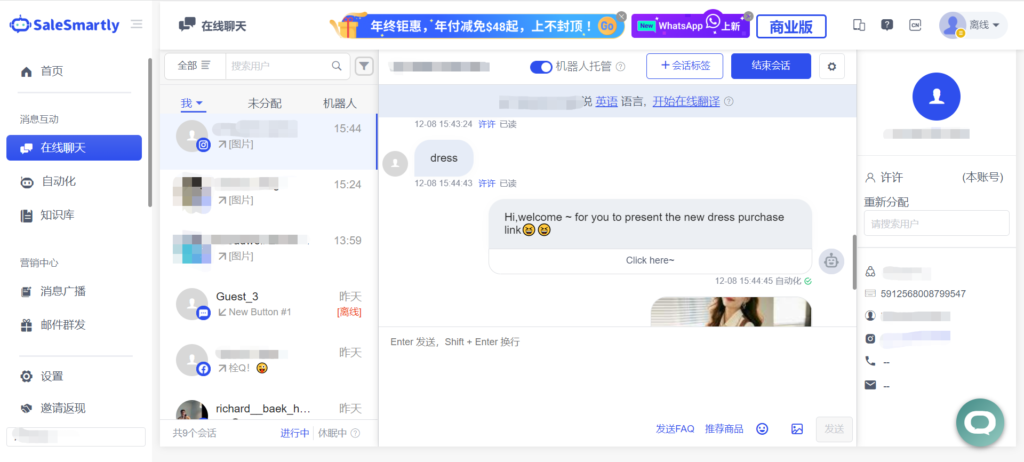The height and width of the screenshot is (462, 1024).
Task: Click the robot avatar beside the auto-reply
Action: coord(831,261)
